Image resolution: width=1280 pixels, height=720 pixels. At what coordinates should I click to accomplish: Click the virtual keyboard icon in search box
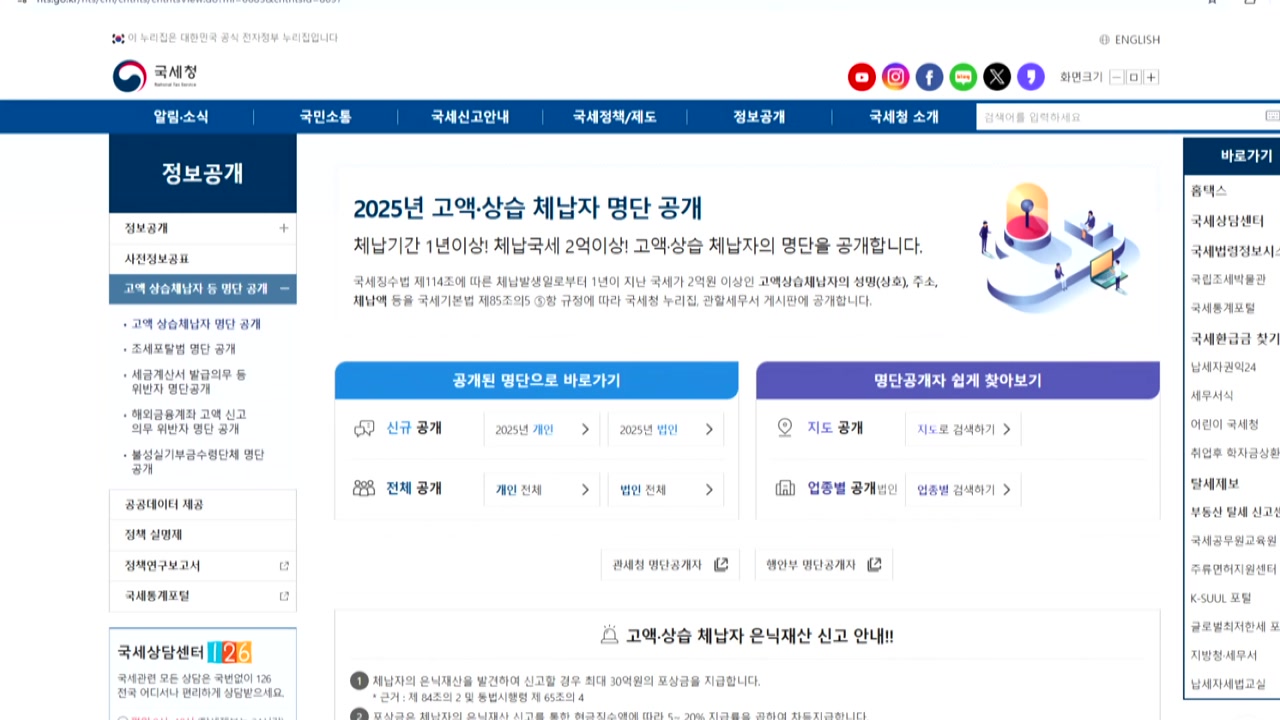pos(1272,117)
